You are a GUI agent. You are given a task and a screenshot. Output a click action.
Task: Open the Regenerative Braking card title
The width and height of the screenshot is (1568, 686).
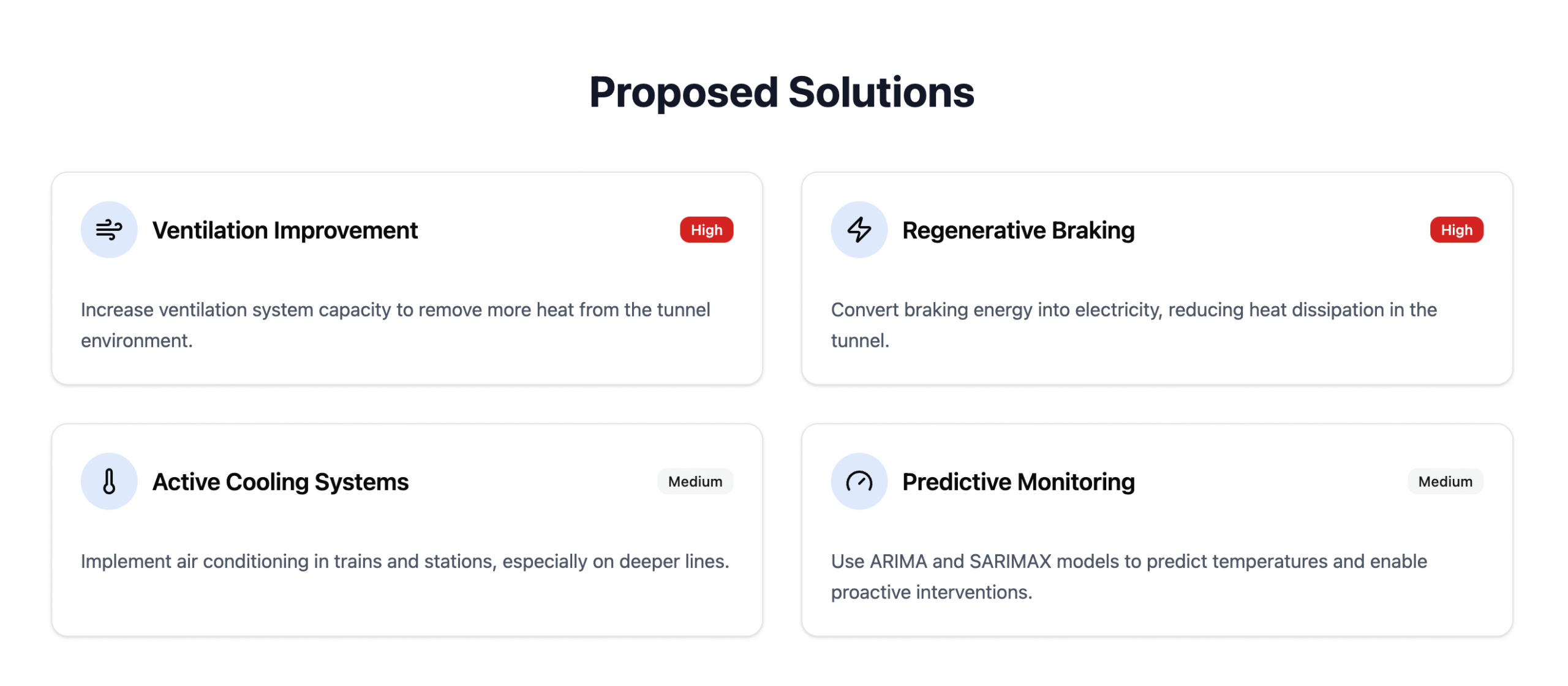coord(1018,230)
